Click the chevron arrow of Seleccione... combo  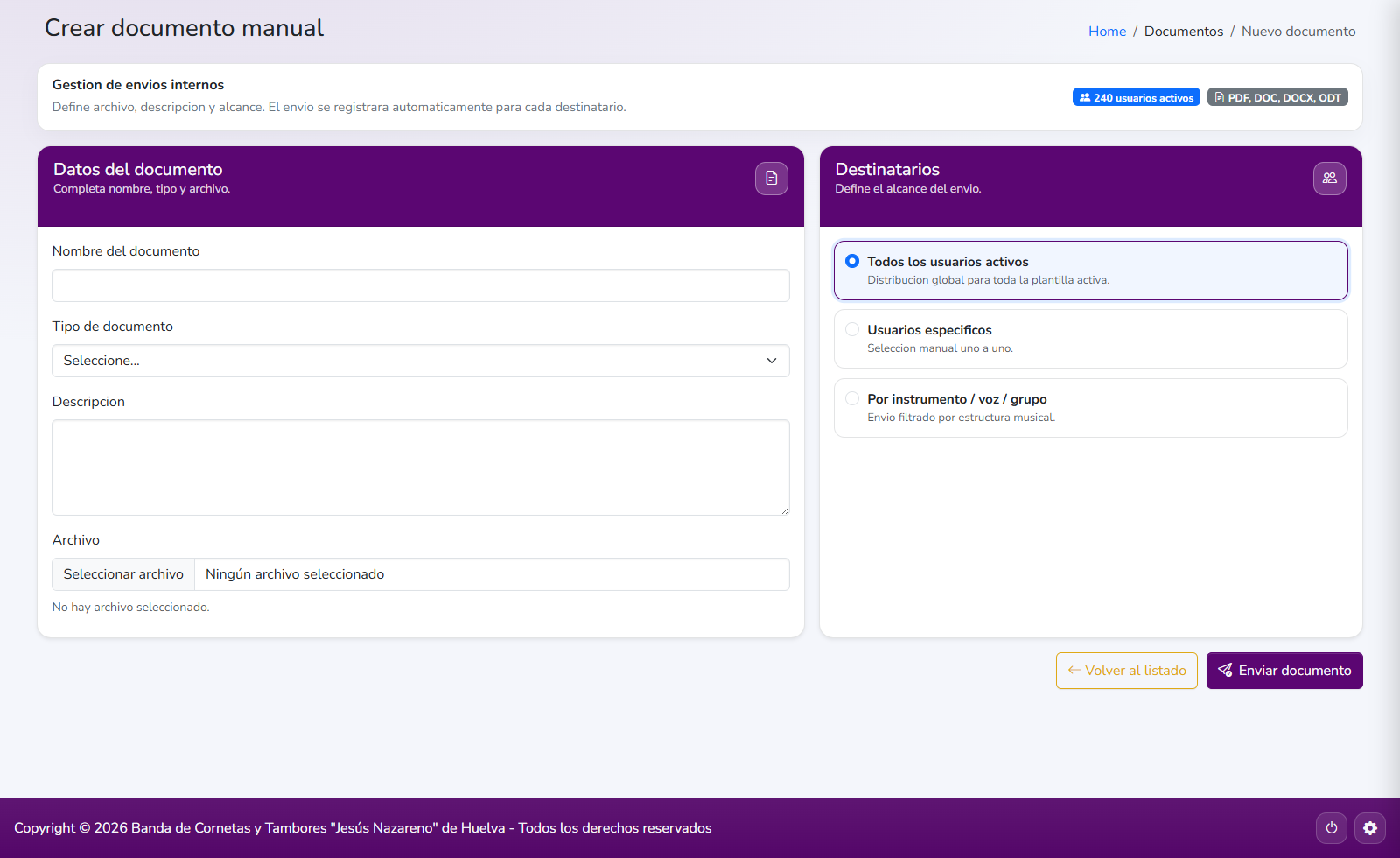tap(772, 361)
